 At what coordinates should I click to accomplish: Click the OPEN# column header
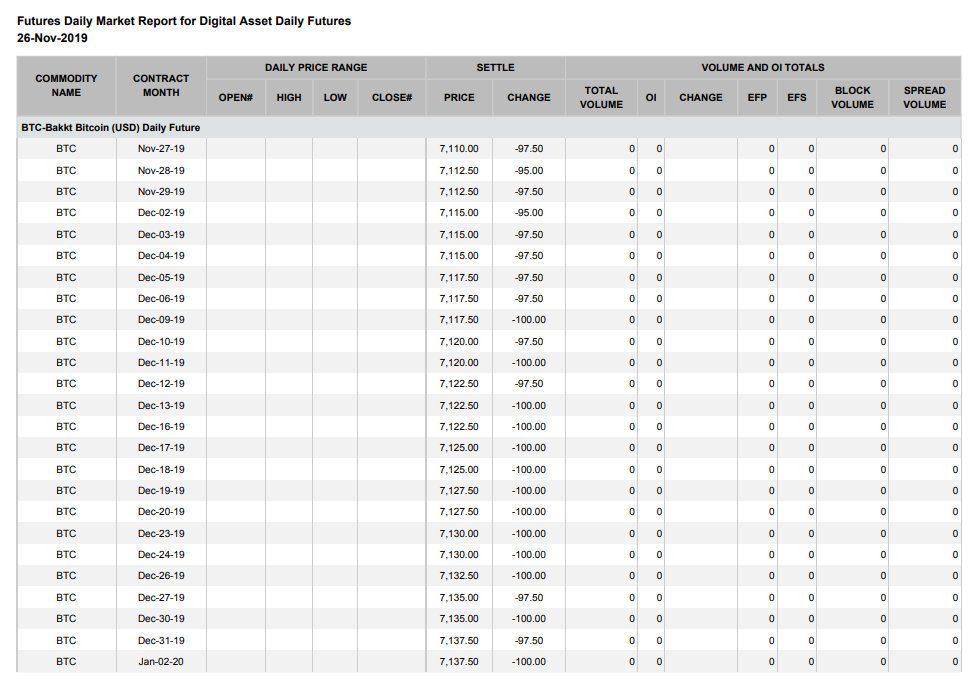point(236,97)
